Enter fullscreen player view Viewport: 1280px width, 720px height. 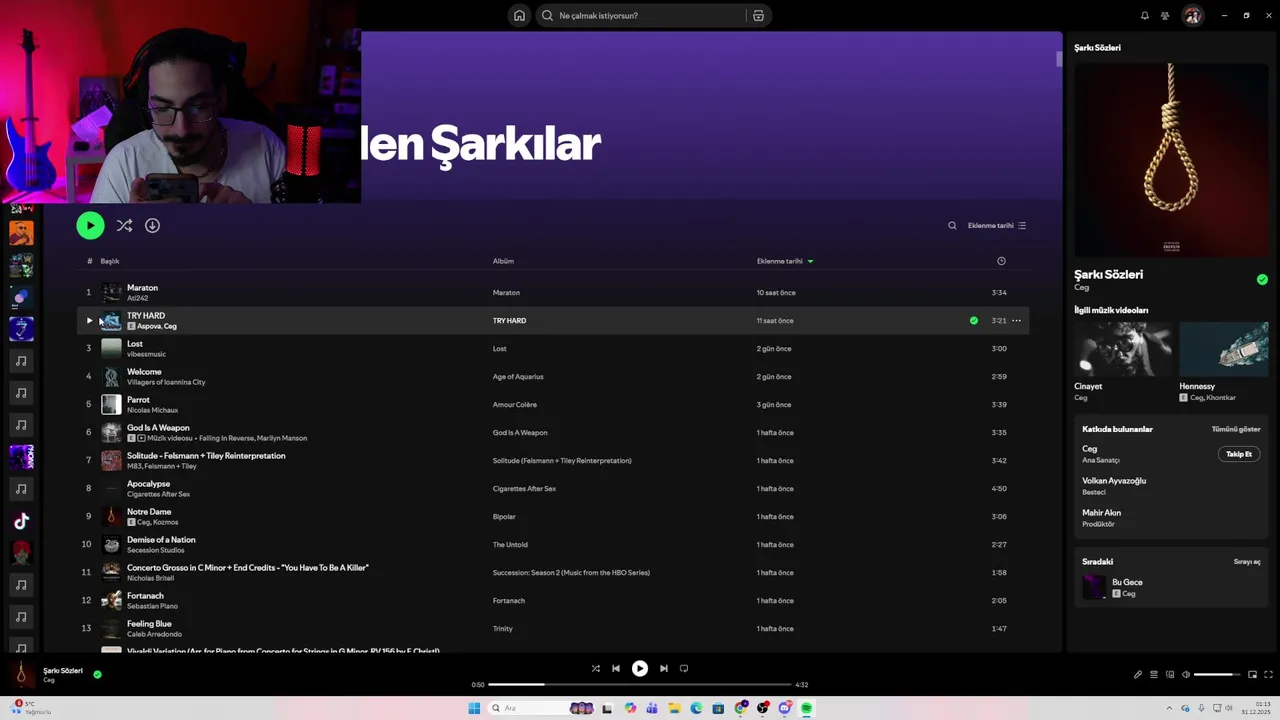(x=1269, y=674)
